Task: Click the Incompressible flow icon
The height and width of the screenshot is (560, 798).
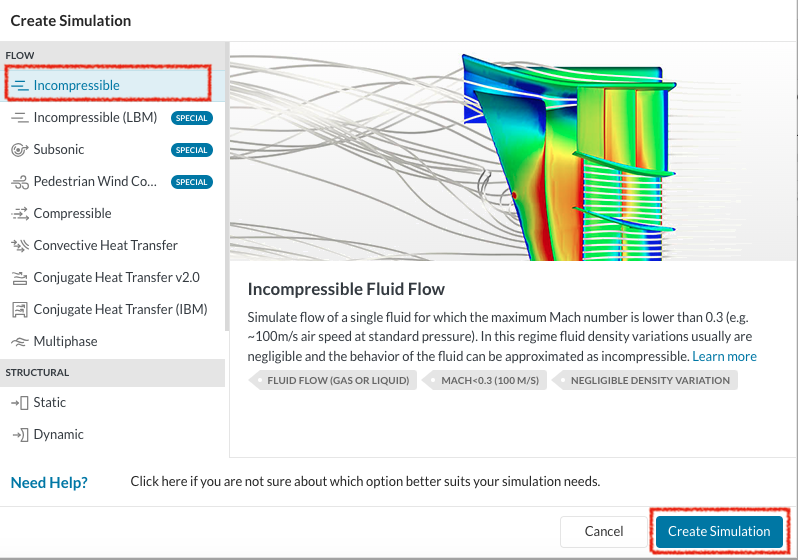Action: (20, 86)
